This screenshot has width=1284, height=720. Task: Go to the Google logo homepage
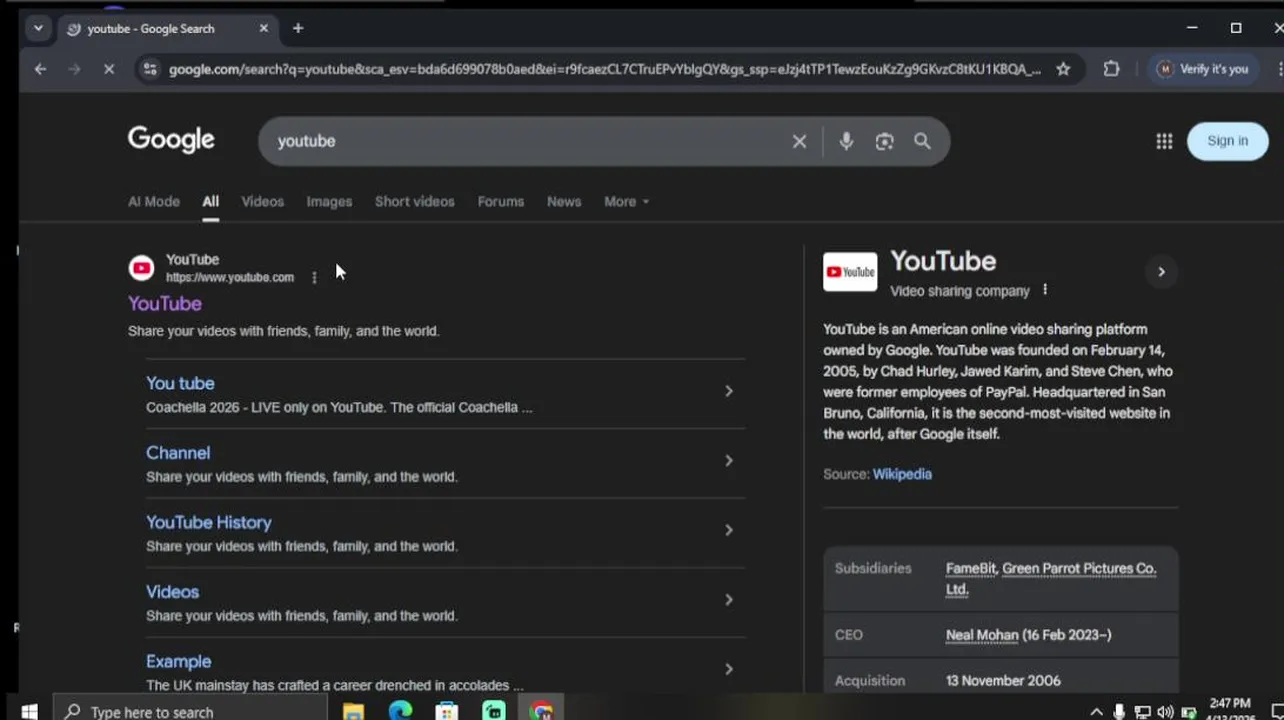171,140
